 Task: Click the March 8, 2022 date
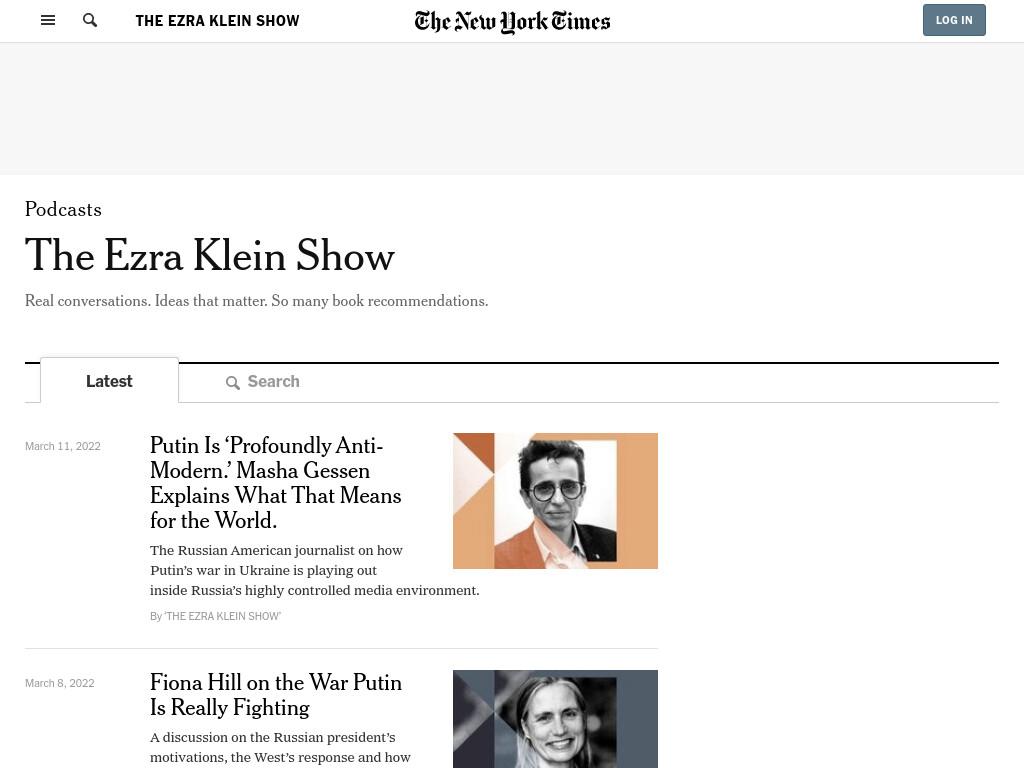(x=59, y=683)
